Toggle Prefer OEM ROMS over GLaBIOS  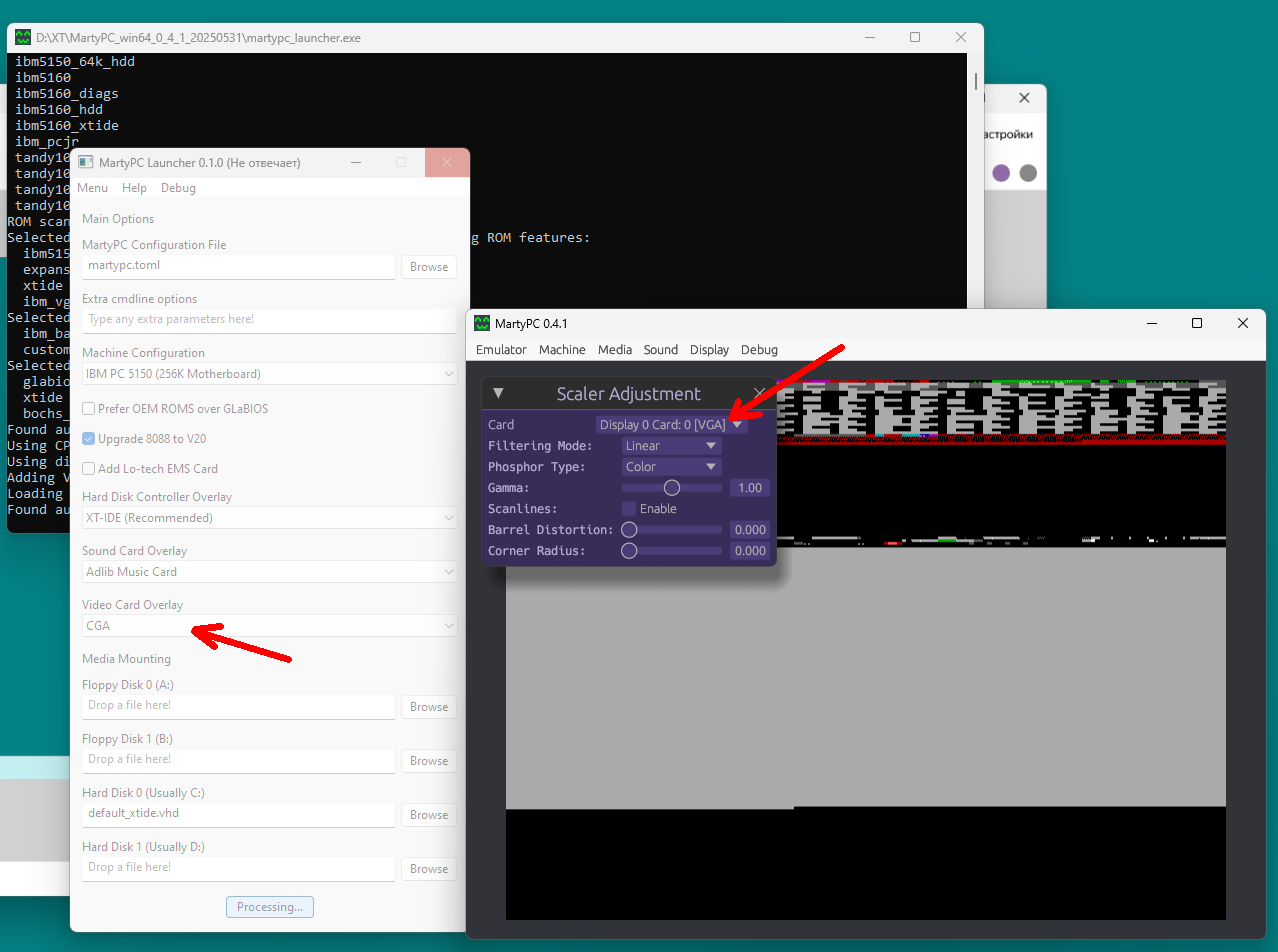89,409
